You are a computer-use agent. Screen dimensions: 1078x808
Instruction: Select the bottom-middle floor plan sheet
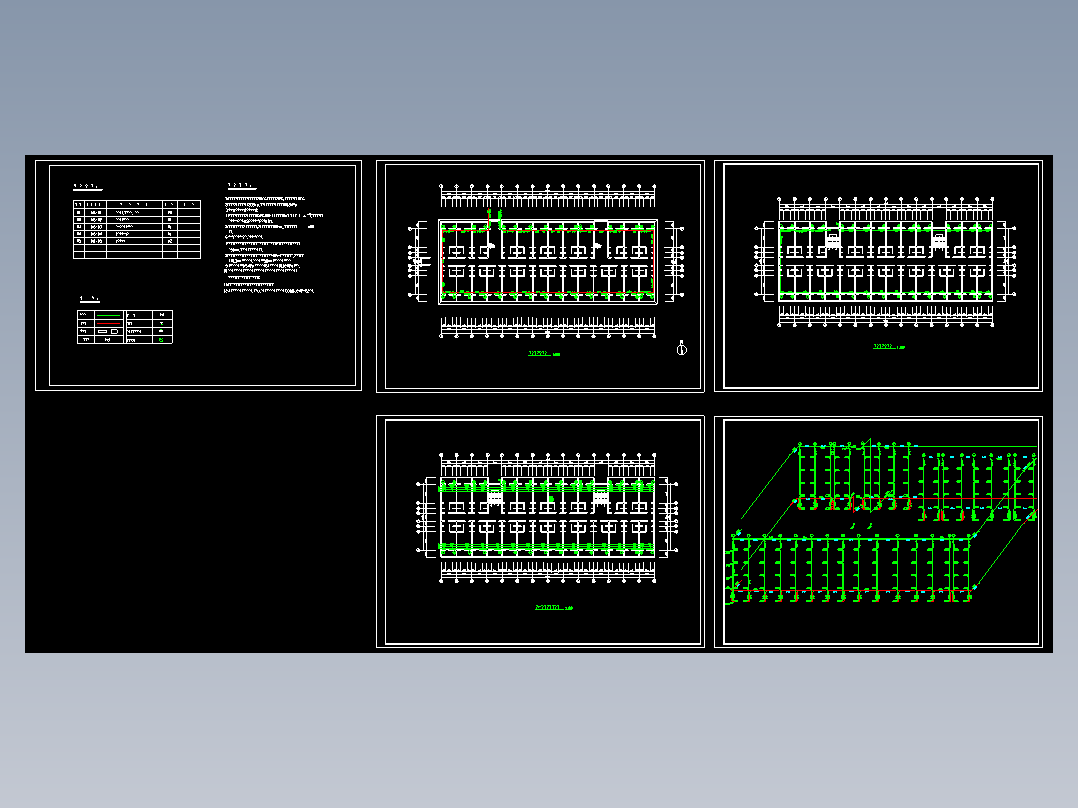540,532
